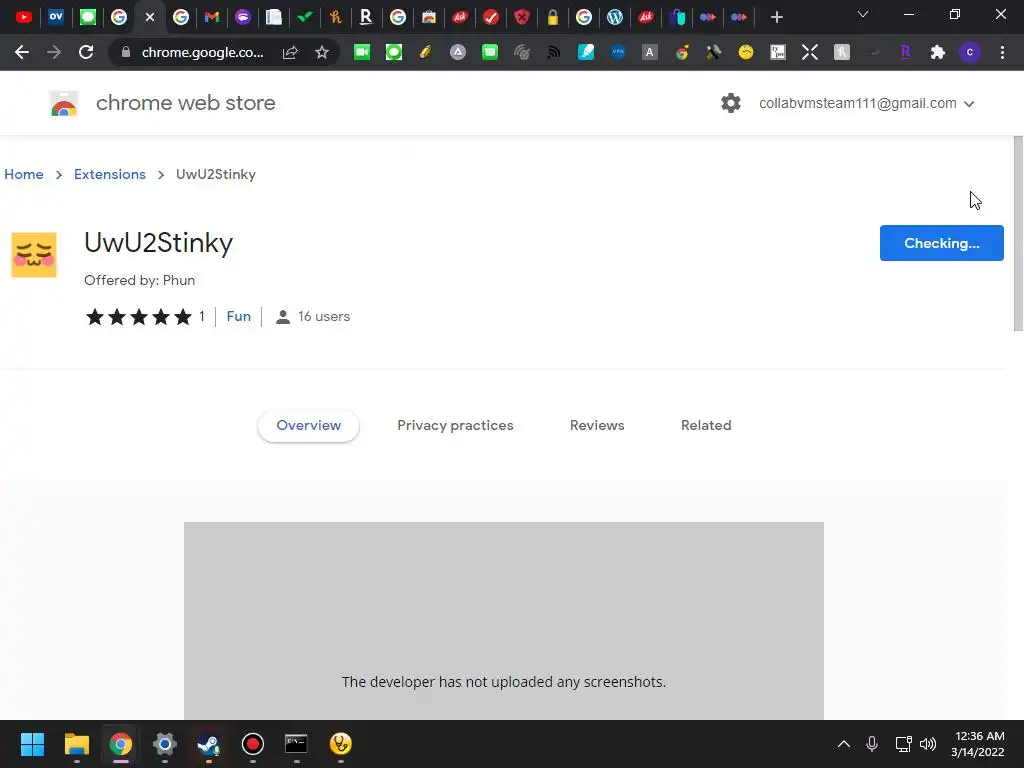Screen dimensions: 1024x768
Task: Open the Extensions puzzle menu
Action: 938,52
